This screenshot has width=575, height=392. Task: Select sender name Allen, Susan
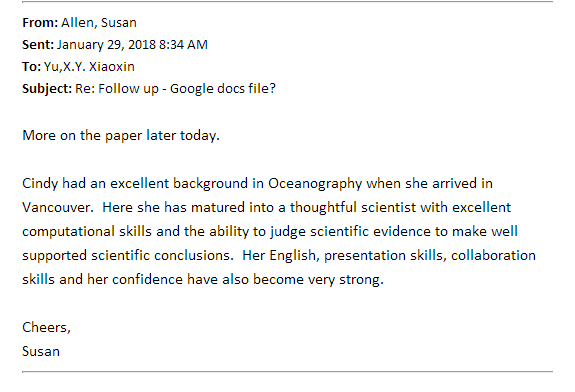click(99, 23)
